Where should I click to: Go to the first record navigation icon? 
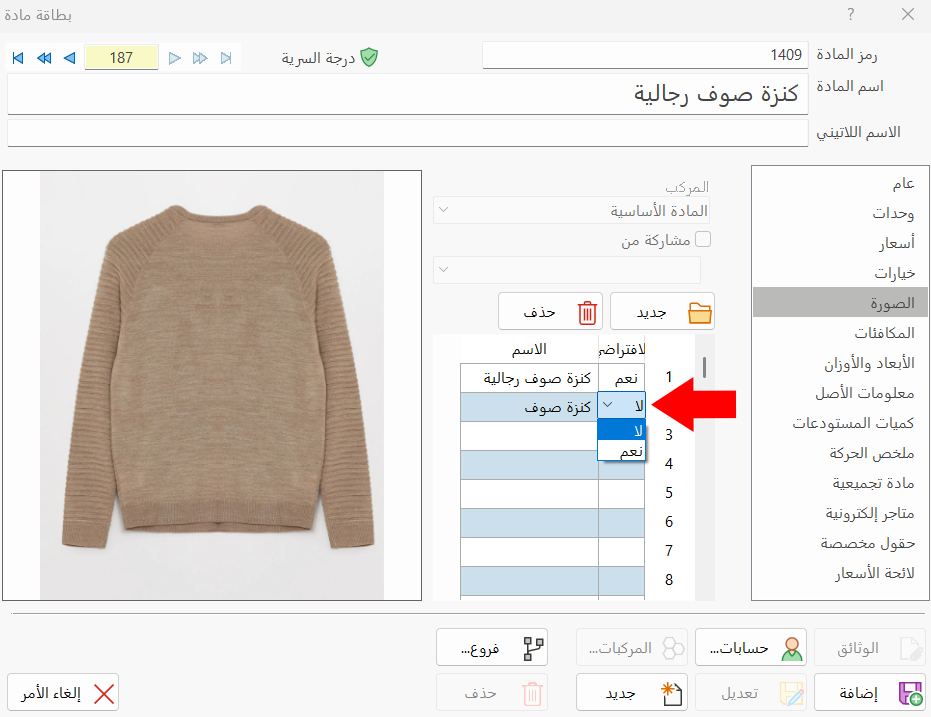tap(18, 58)
